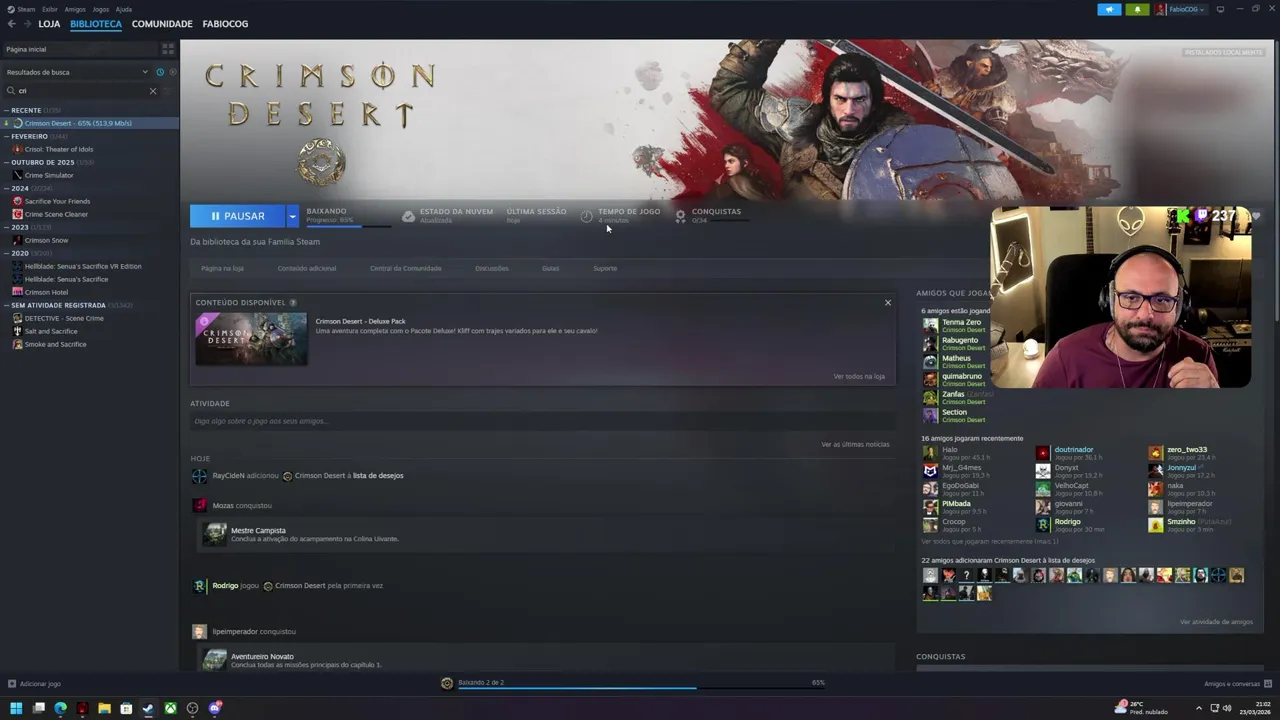Open the green notifications bell
This screenshot has width=1280, height=720.
point(1137,9)
